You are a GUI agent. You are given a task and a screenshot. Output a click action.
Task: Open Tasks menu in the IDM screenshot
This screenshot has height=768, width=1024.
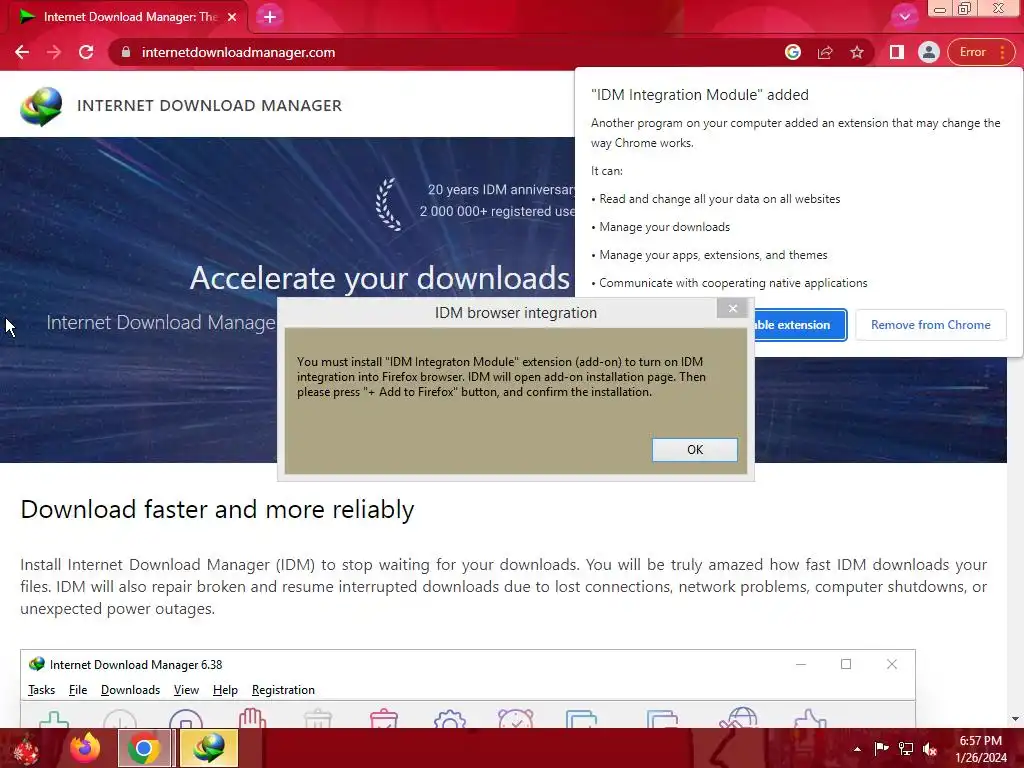click(x=41, y=690)
